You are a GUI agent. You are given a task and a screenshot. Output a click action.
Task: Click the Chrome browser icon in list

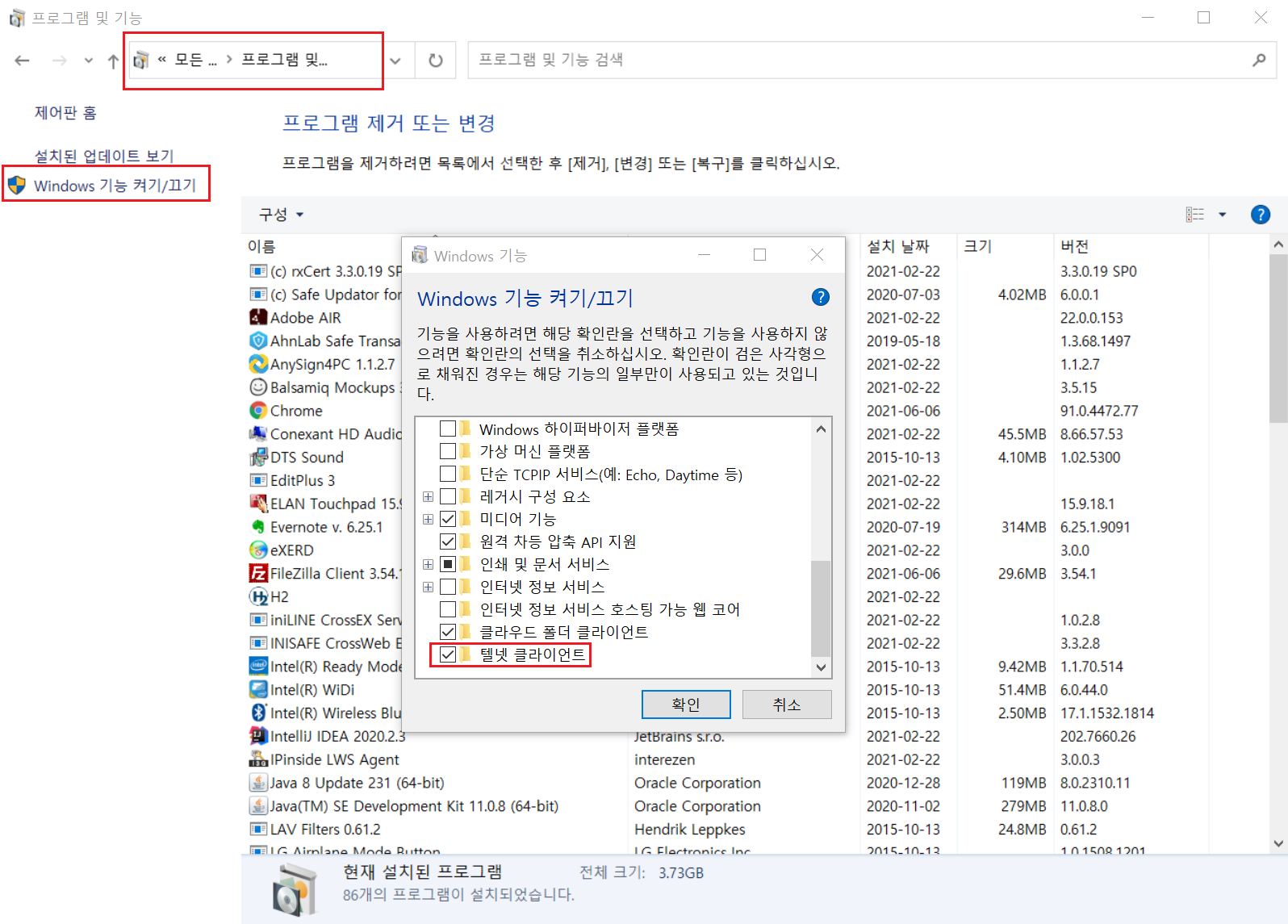coord(258,411)
